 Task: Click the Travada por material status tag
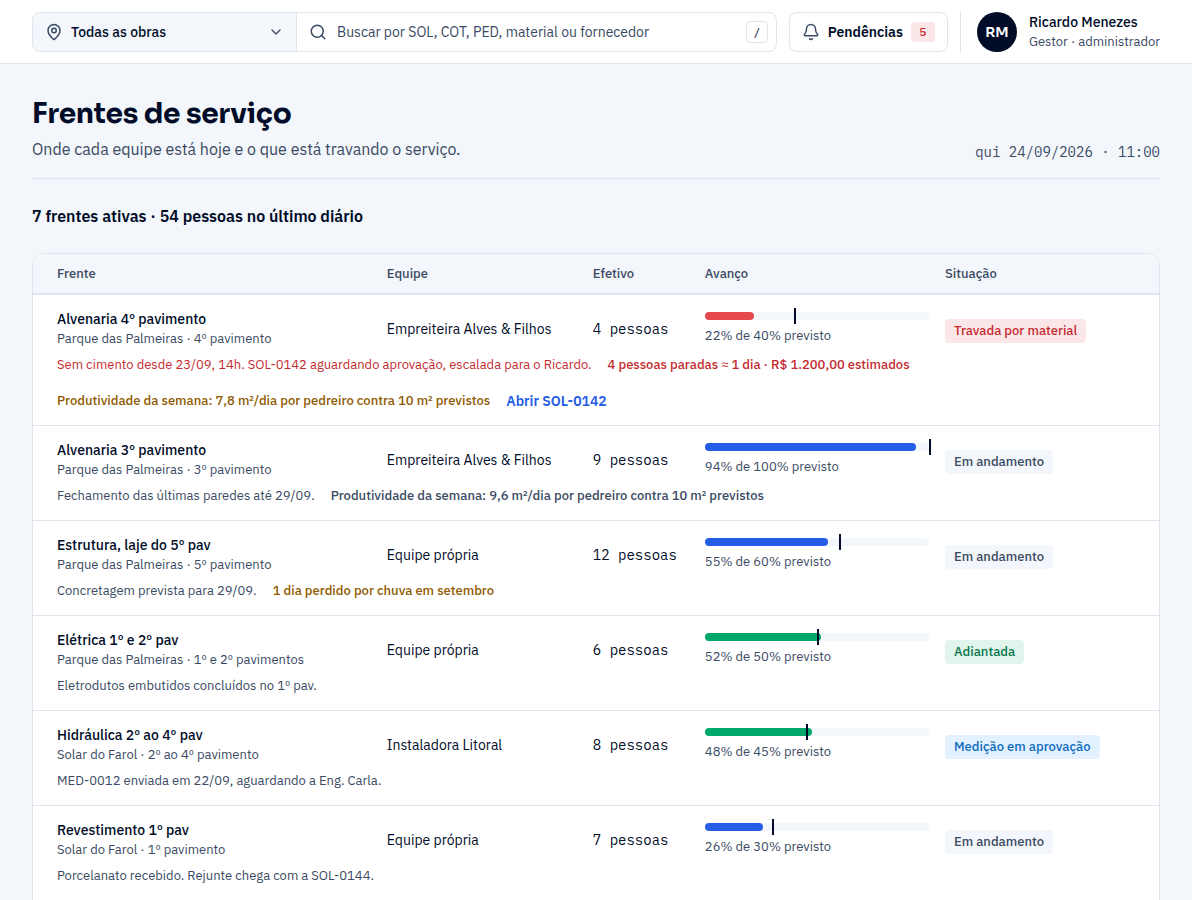pos(1015,331)
